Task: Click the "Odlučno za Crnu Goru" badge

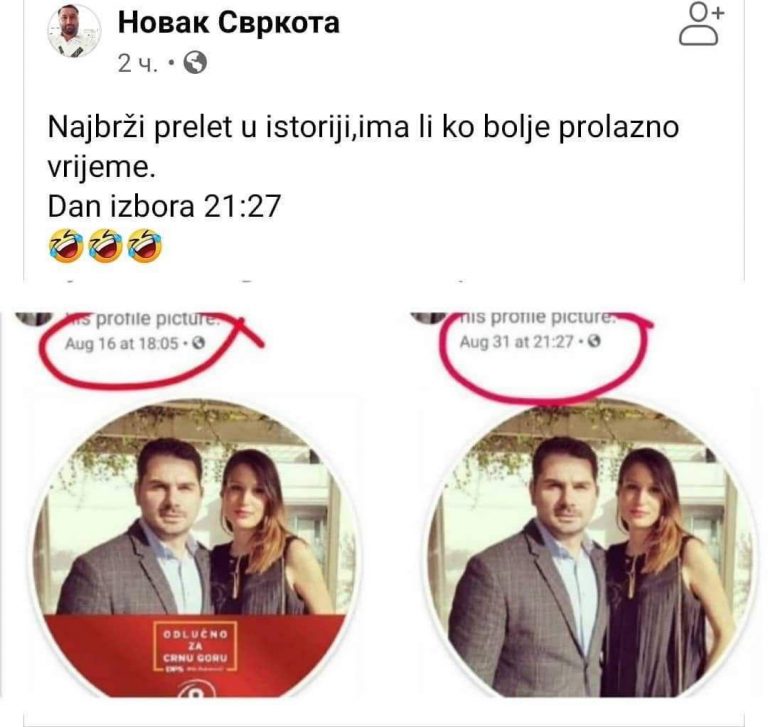Action: point(195,646)
